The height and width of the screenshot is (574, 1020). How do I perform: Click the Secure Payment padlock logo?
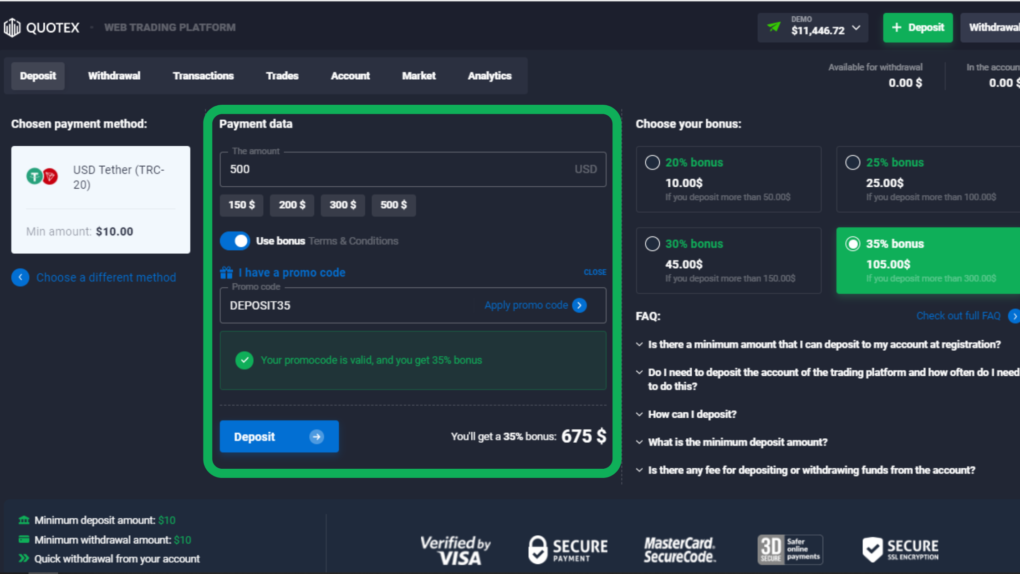tap(568, 550)
